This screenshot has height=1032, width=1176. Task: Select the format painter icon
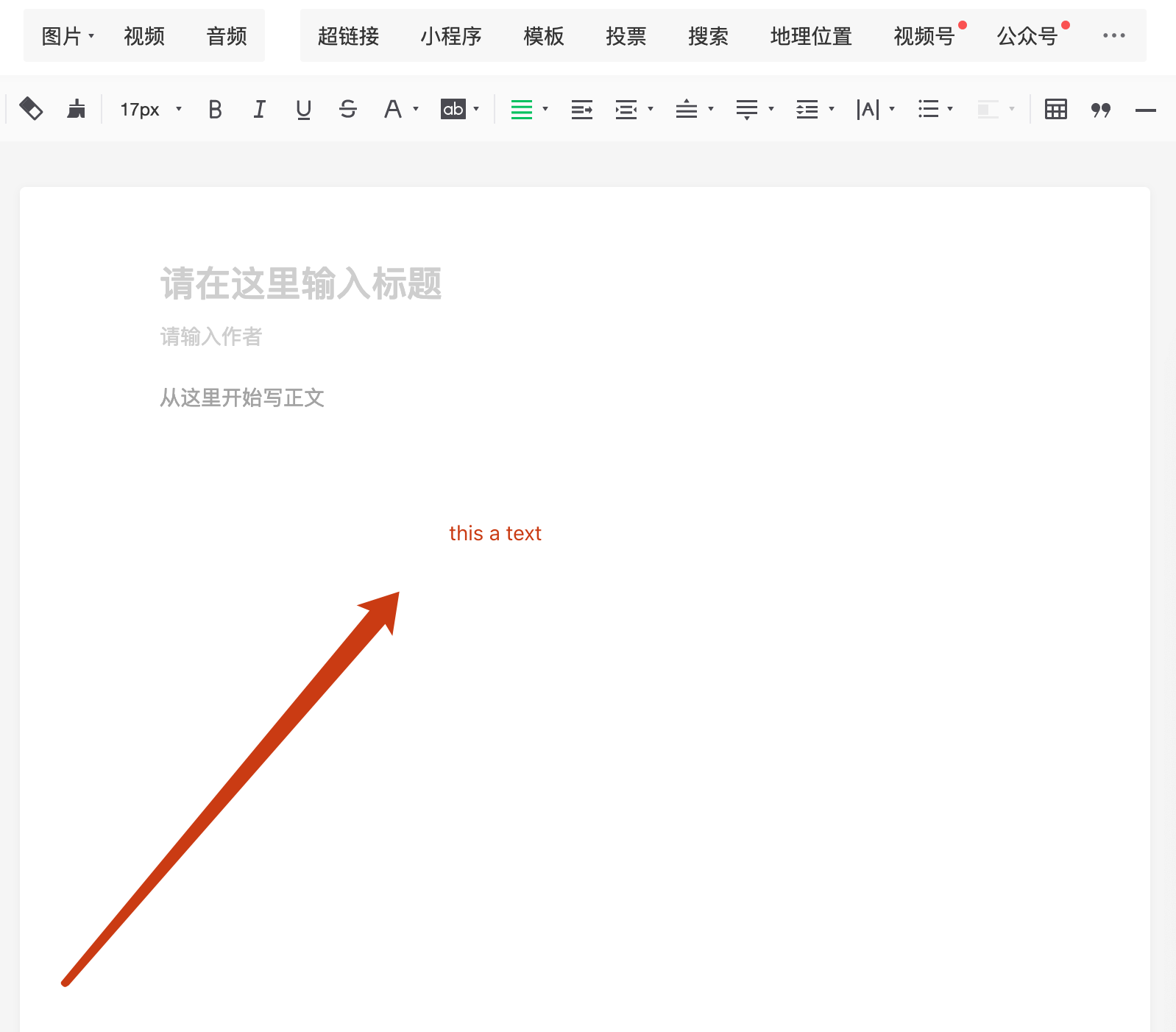click(x=31, y=109)
